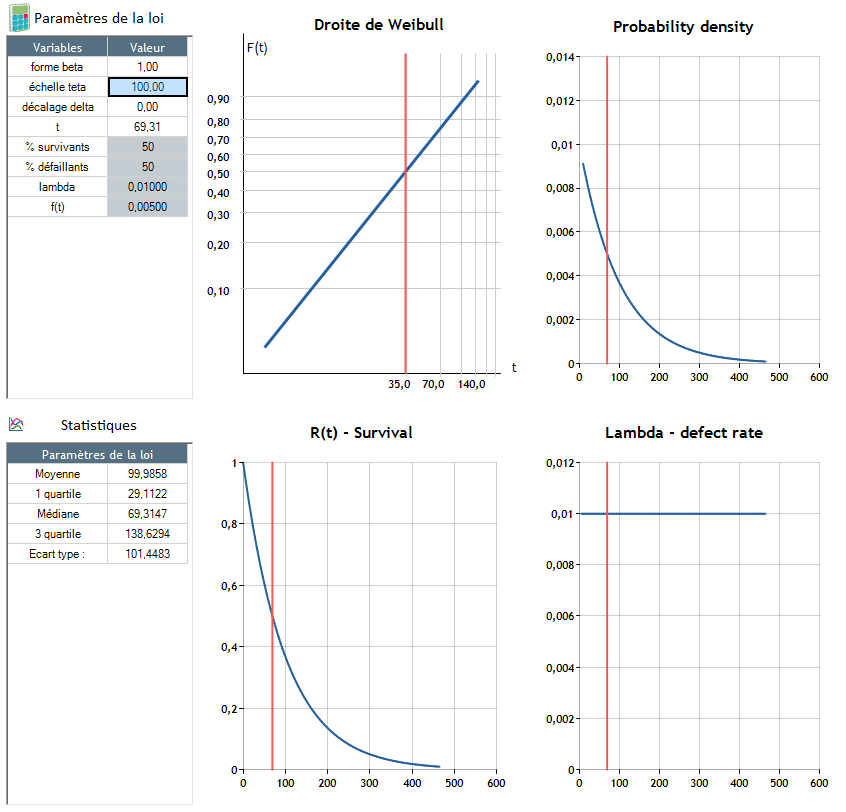Screen dimensions: 846x812
Task: Click the Ecart type row label
Action: click(x=57, y=554)
